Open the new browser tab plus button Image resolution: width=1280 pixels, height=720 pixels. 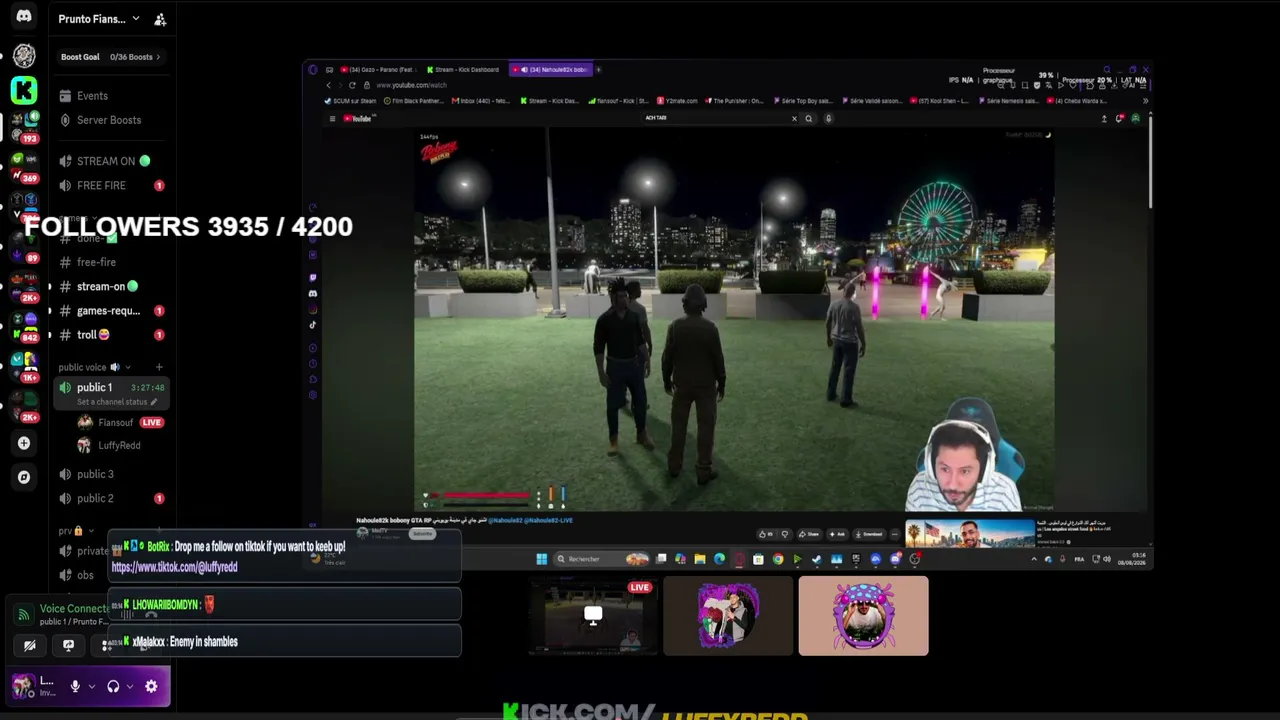[598, 70]
